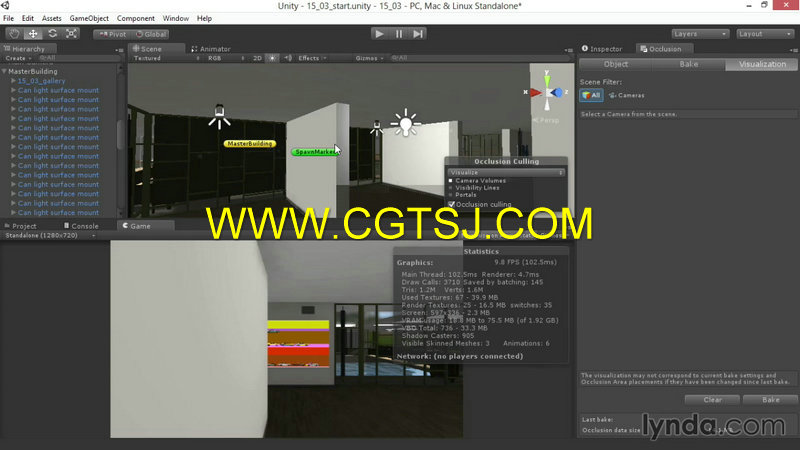This screenshot has width=800, height=450.
Task: Open the File menu
Action: pyautogui.click(x=8, y=18)
